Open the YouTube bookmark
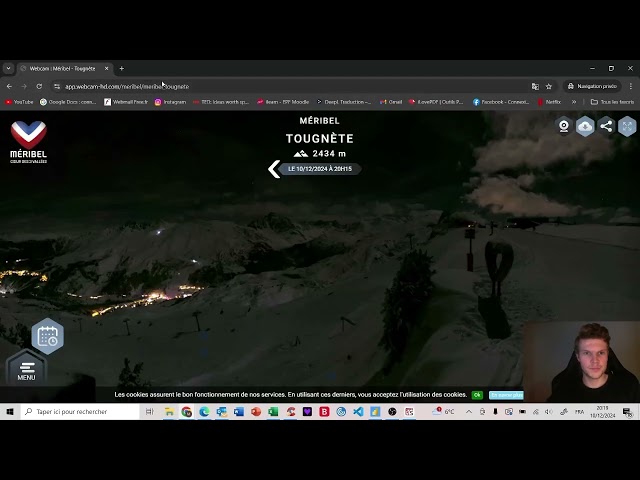The width and height of the screenshot is (640, 480). pos(19,102)
